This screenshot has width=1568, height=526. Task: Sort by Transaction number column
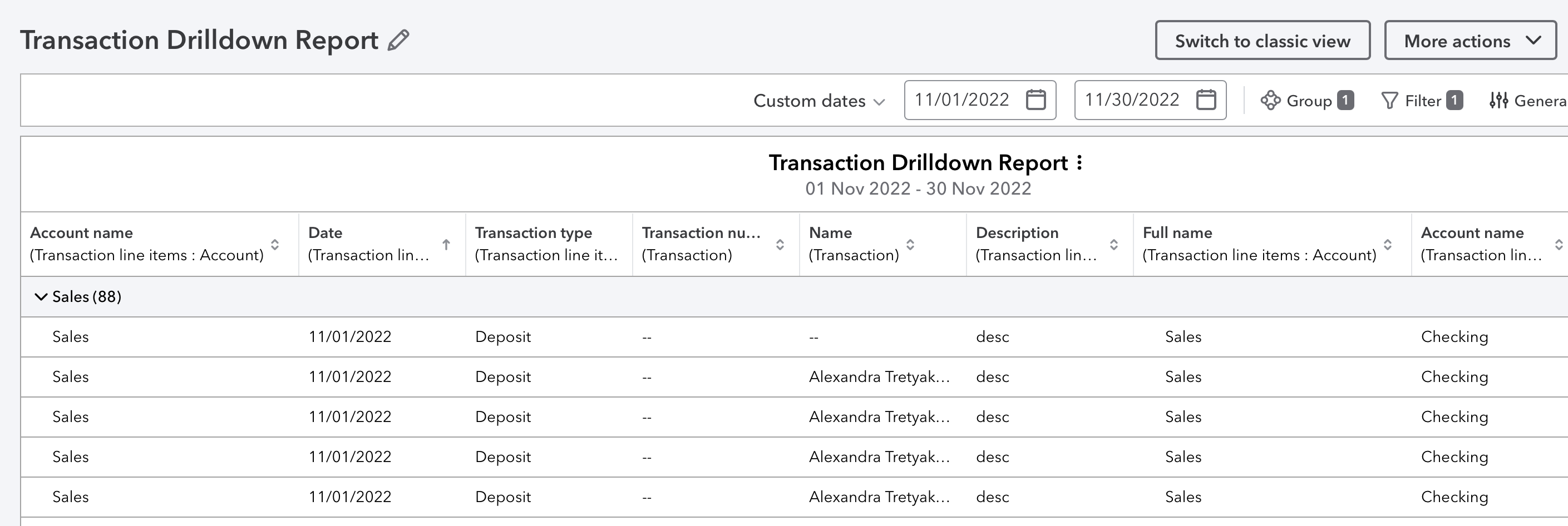[x=780, y=245]
